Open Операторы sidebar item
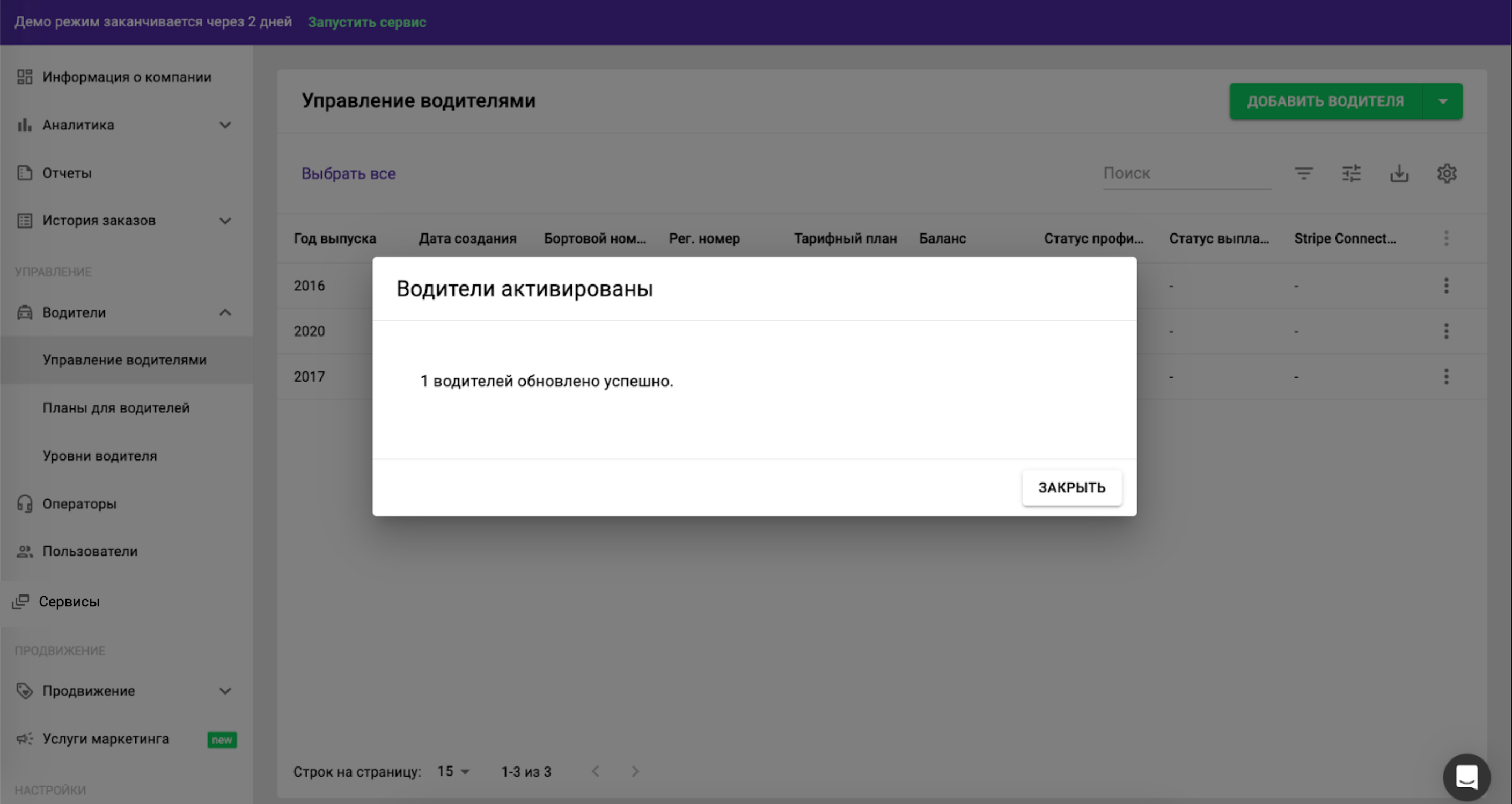The image size is (1512, 804). pyautogui.click(x=79, y=504)
